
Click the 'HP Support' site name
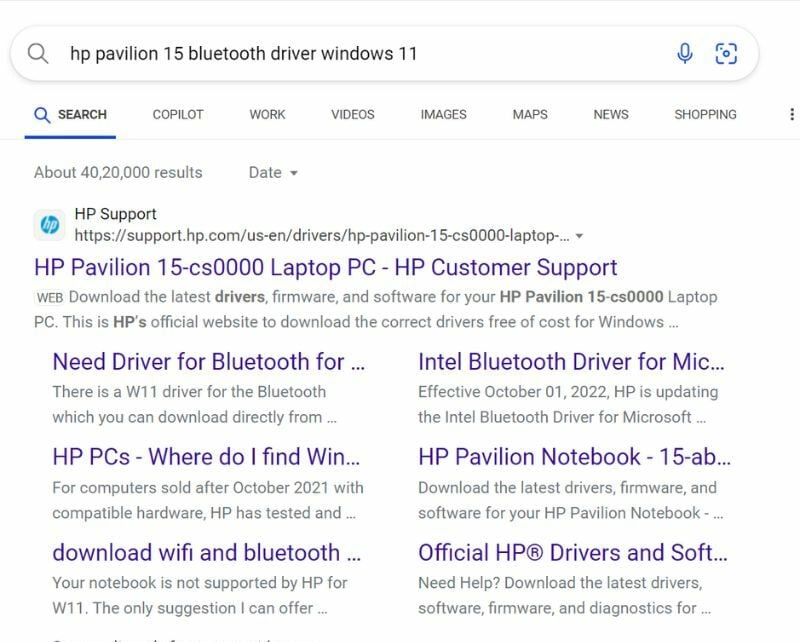(x=115, y=214)
